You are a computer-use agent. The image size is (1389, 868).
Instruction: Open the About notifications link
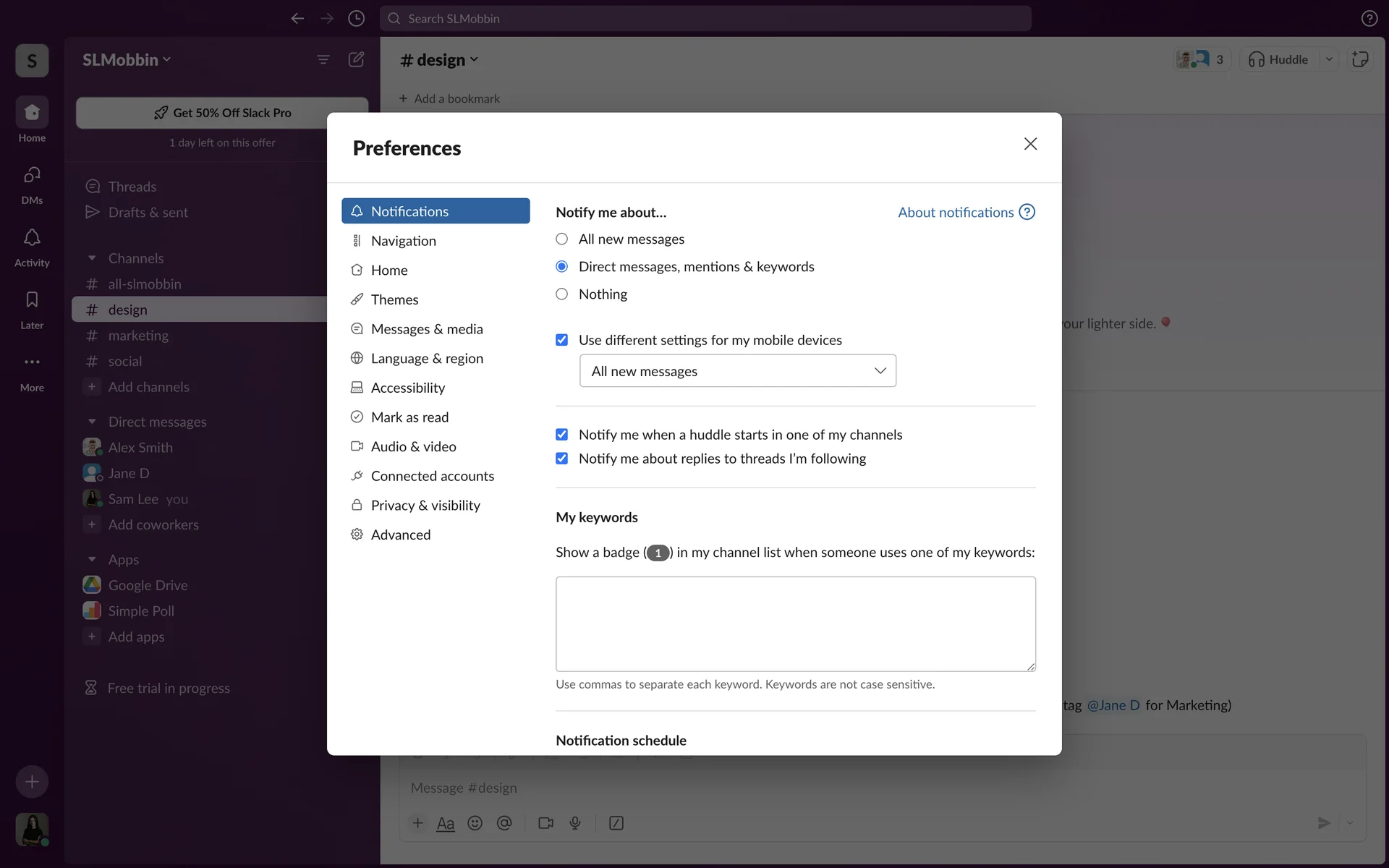(x=956, y=212)
